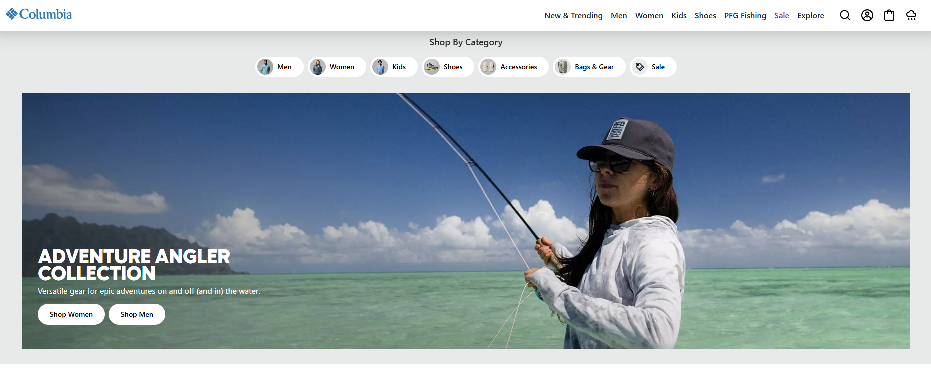Click the Adventure Angler Collection heading

(x=134, y=264)
